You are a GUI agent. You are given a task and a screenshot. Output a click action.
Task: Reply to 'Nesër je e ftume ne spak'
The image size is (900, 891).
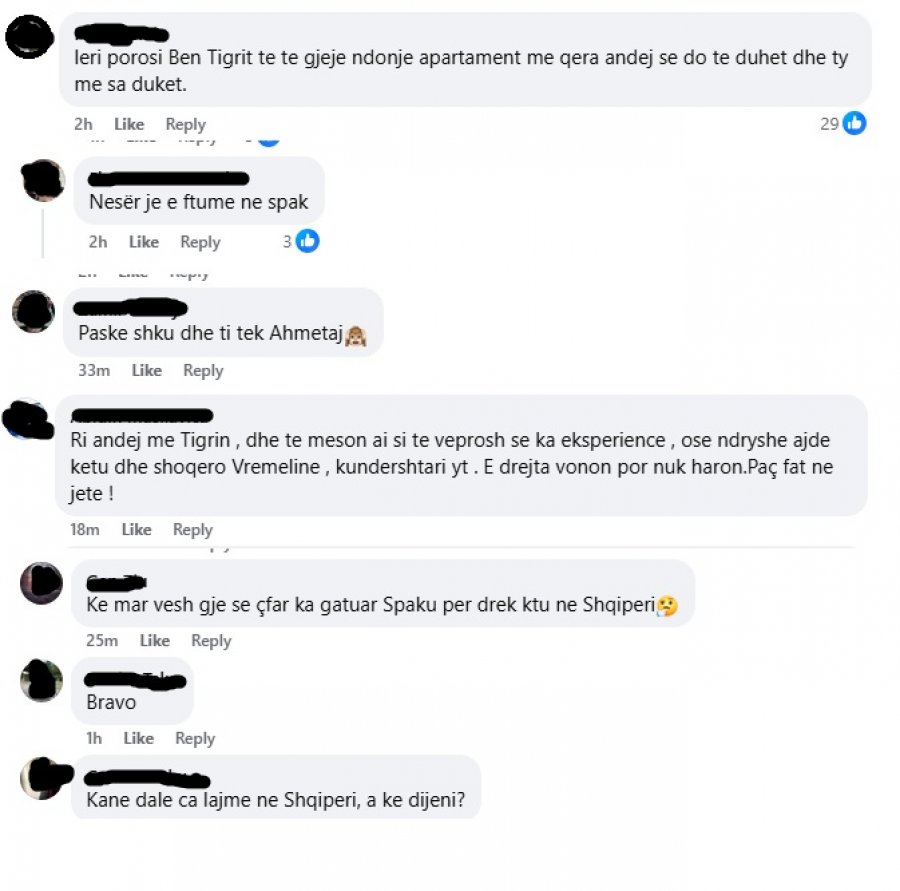click(200, 242)
